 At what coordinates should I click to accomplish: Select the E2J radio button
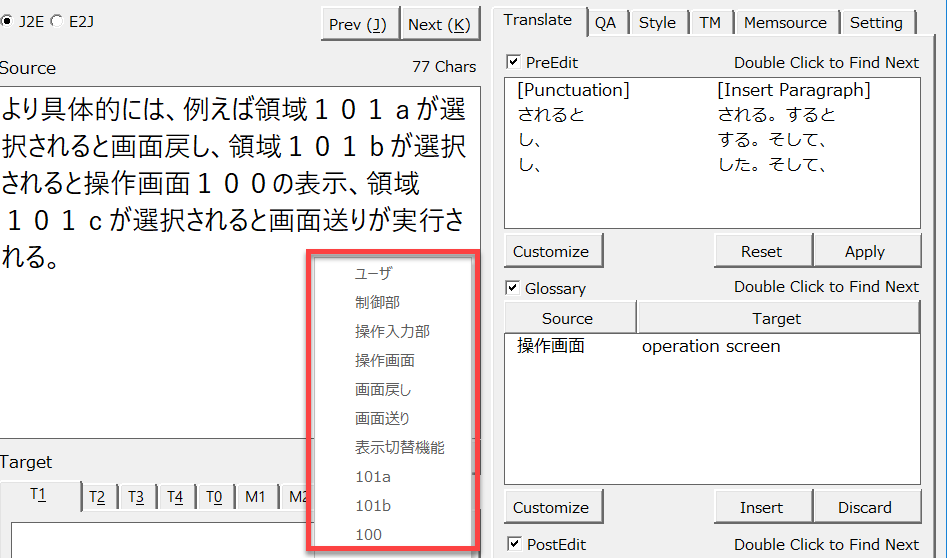pos(56,20)
